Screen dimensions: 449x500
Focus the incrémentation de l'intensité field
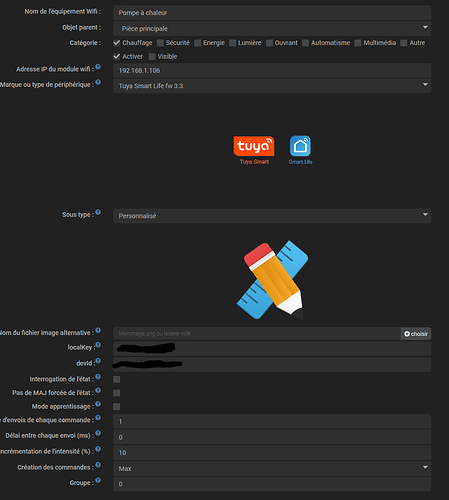coord(272,453)
